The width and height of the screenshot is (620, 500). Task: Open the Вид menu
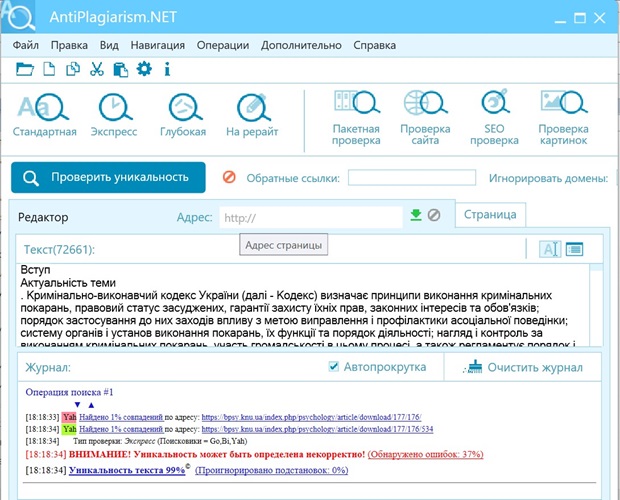pos(109,45)
